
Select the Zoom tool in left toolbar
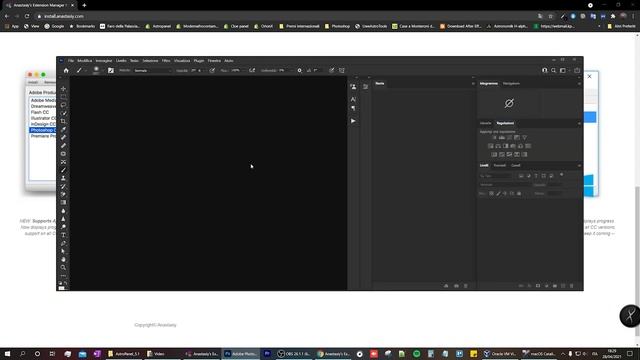coord(63,267)
